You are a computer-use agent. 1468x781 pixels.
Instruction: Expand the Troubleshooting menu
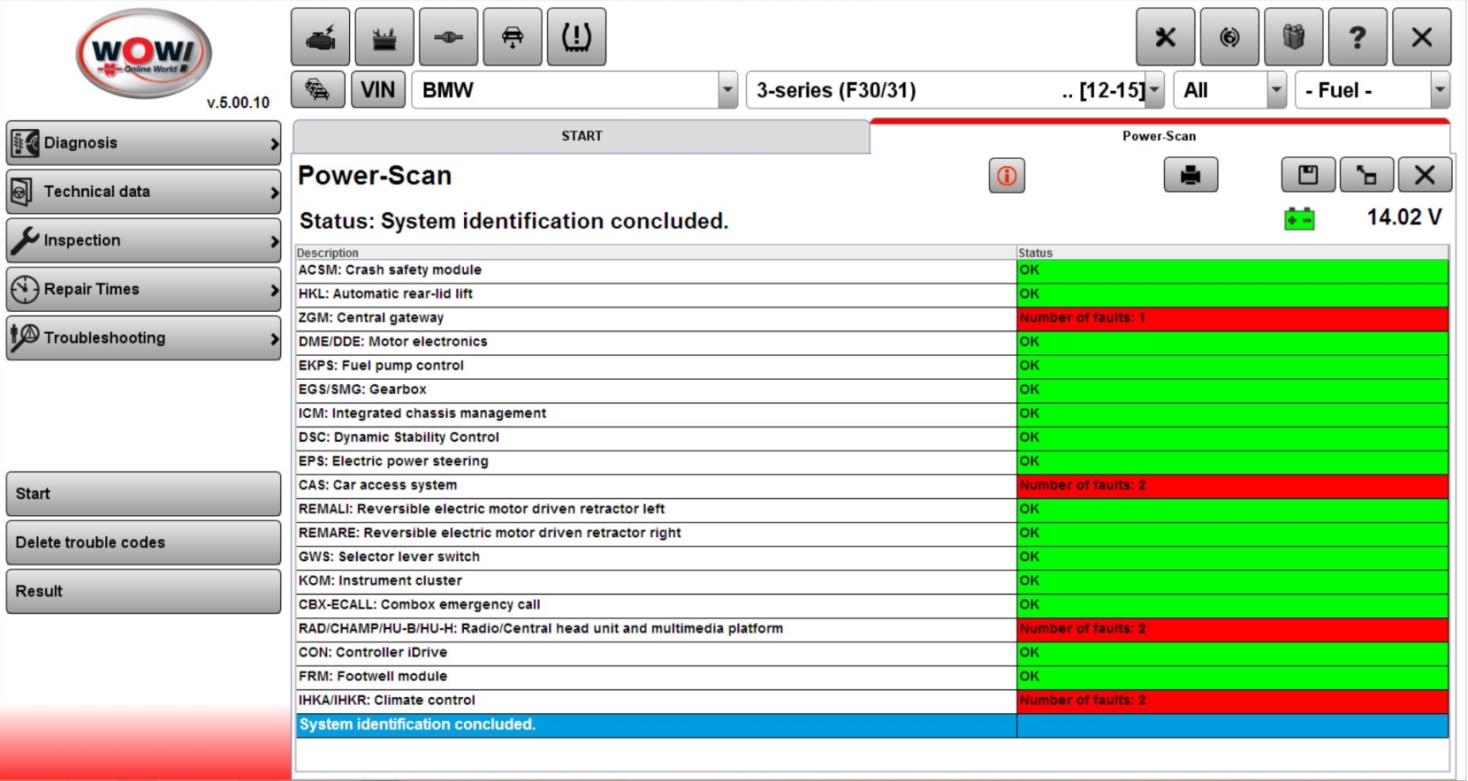click(x=143, y=338)
